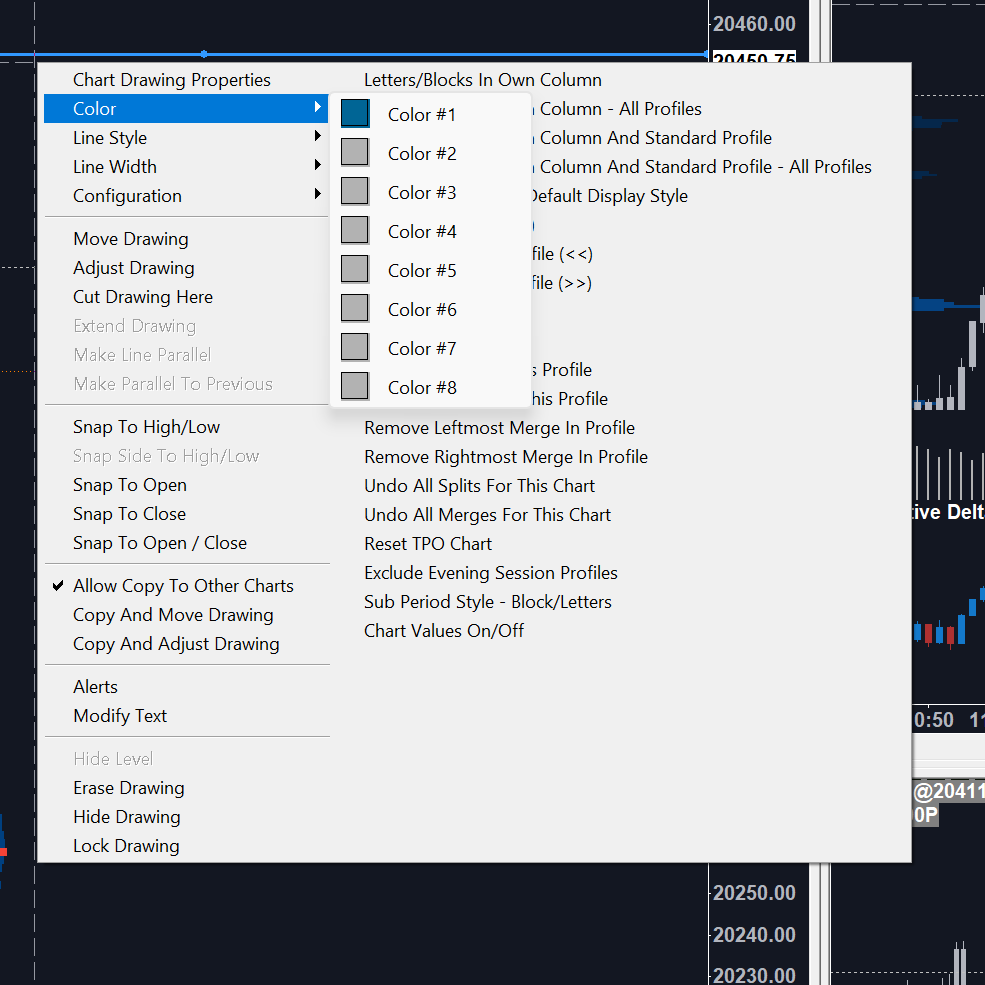Expand the Line Width submenu
The image size is (985, 985).
click(x=186, y=166)
